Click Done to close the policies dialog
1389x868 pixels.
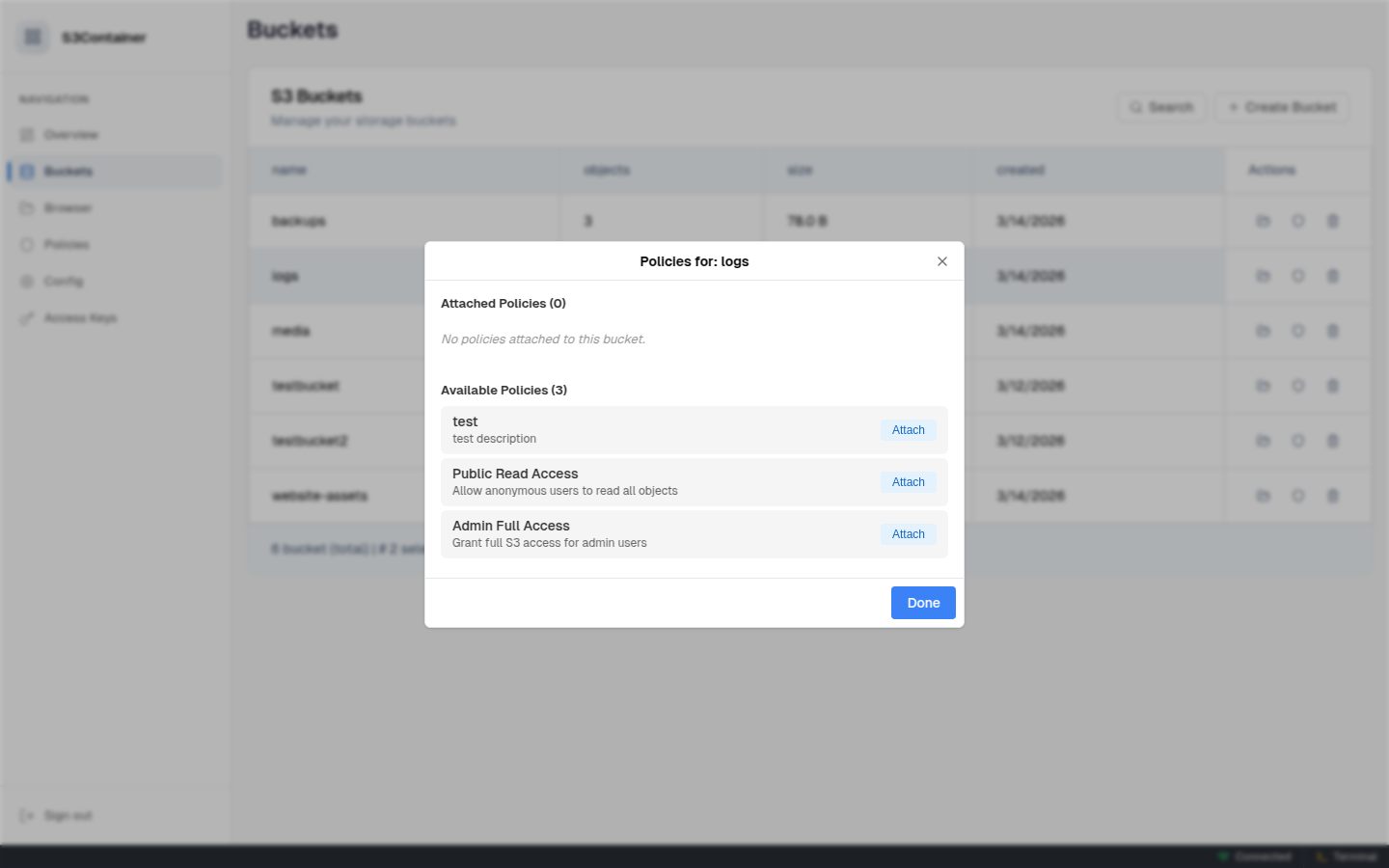coord(922,602)
